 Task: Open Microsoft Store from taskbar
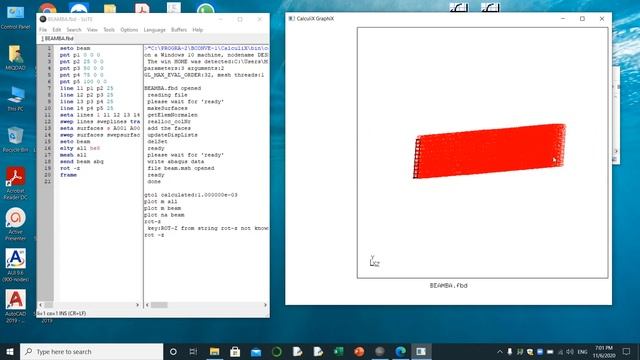(x=235, y=351)
